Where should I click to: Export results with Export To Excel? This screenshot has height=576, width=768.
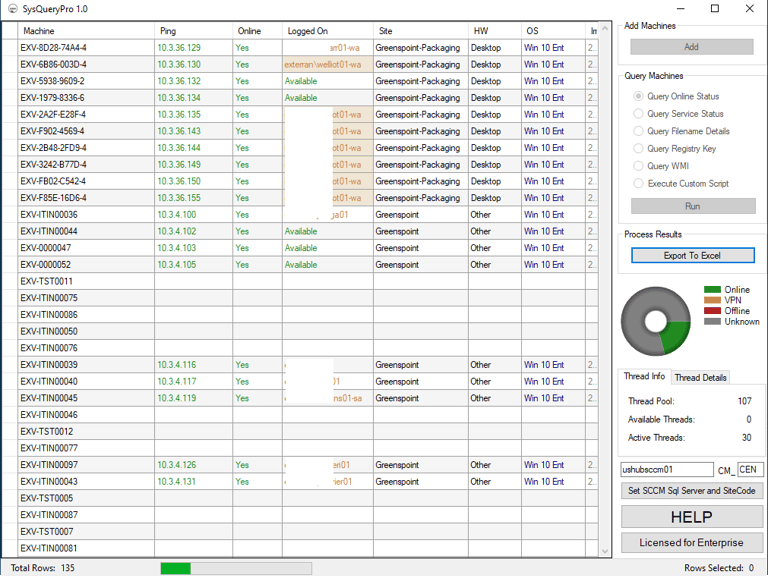[x=693, y=255]
